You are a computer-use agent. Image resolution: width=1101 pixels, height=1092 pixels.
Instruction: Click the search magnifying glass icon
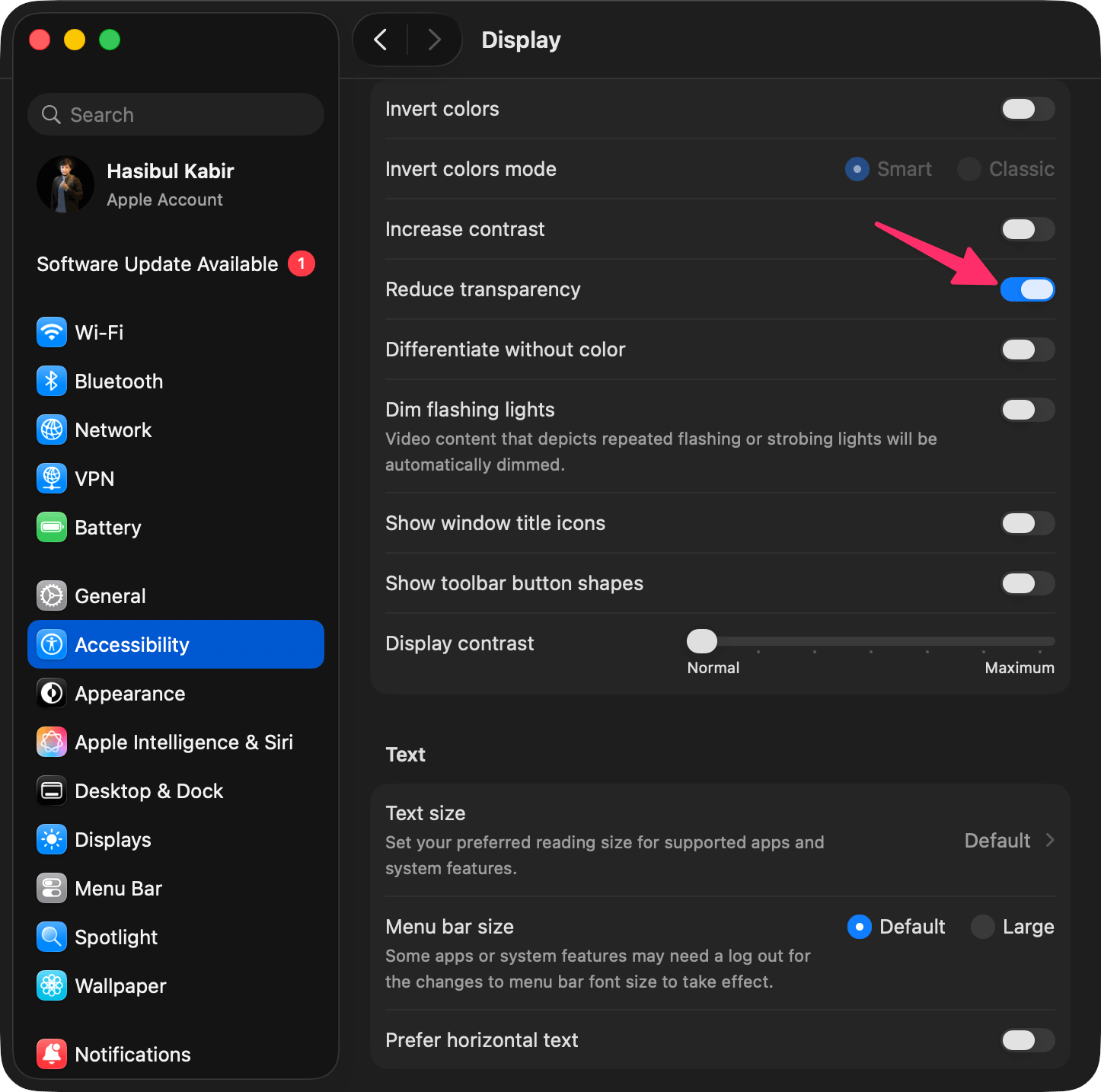click(51, 115)
